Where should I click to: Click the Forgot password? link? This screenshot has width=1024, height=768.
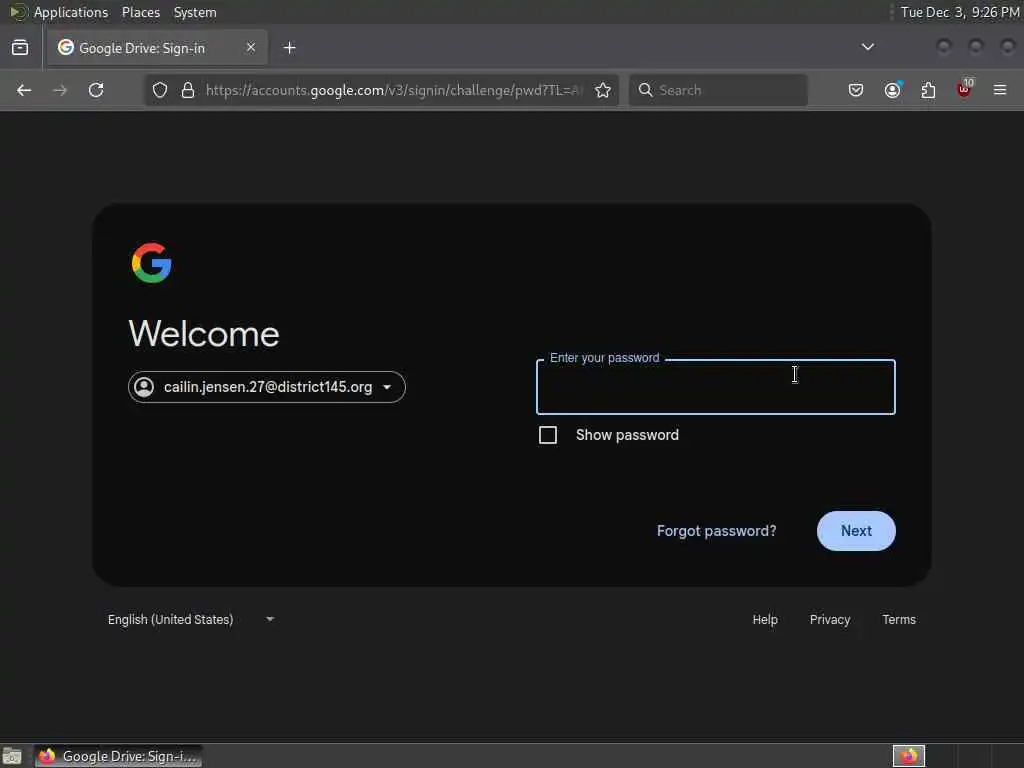(x=716, y=531)
